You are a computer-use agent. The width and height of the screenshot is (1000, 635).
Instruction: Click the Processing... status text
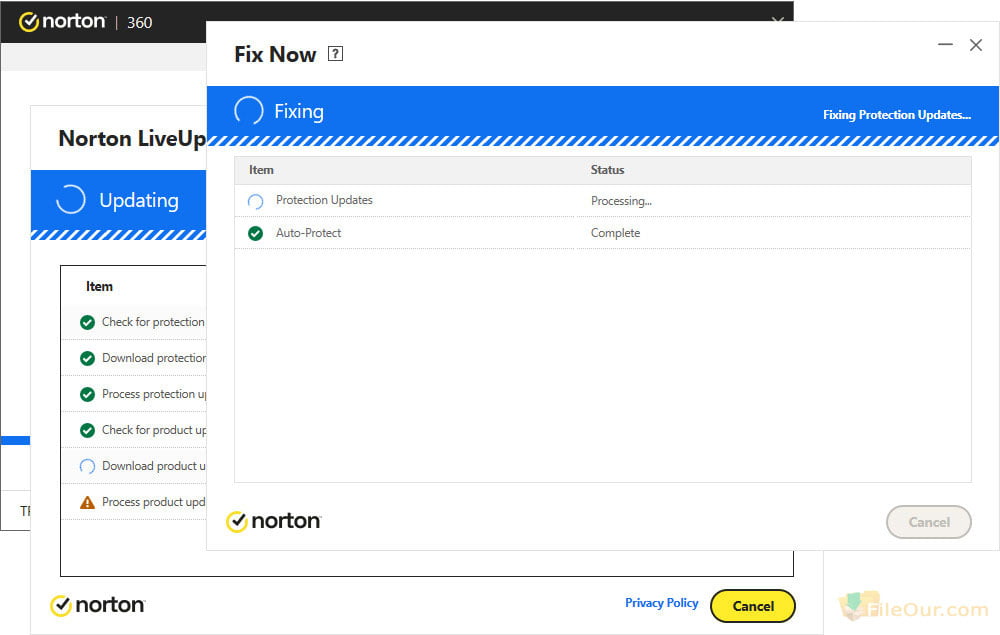621,201
